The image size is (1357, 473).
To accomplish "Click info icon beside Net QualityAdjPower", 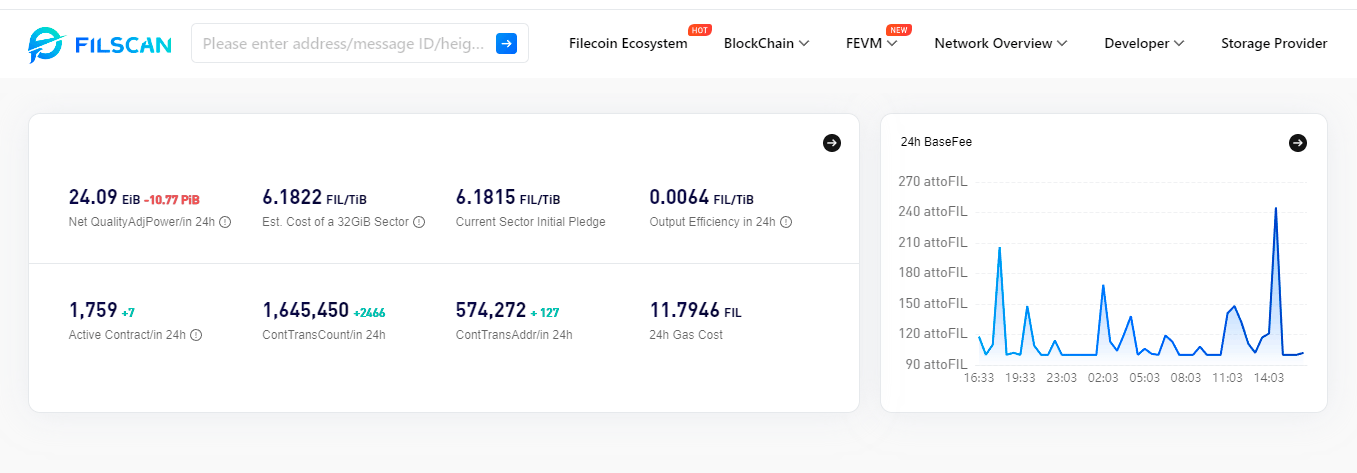I will [225, 222].
